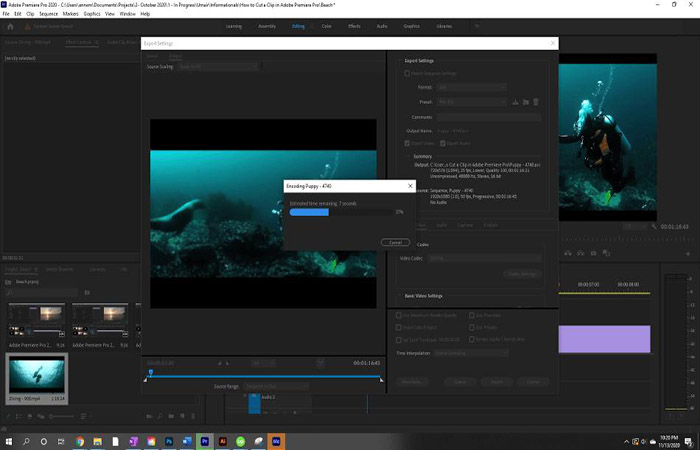This screenshot has height=450, width=700.
Task: Click the Set Out Point marker icon
Action: (x=227, y=363)
